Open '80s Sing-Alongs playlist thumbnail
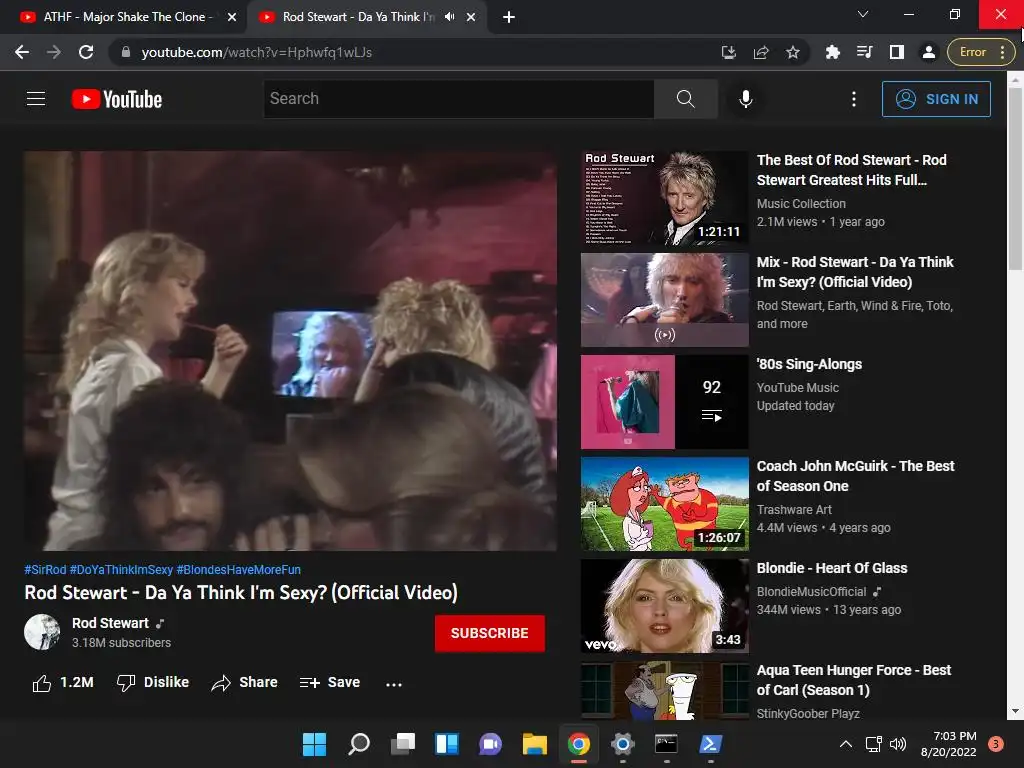This screenshot has width=1024, height=768. click(664, 402)
